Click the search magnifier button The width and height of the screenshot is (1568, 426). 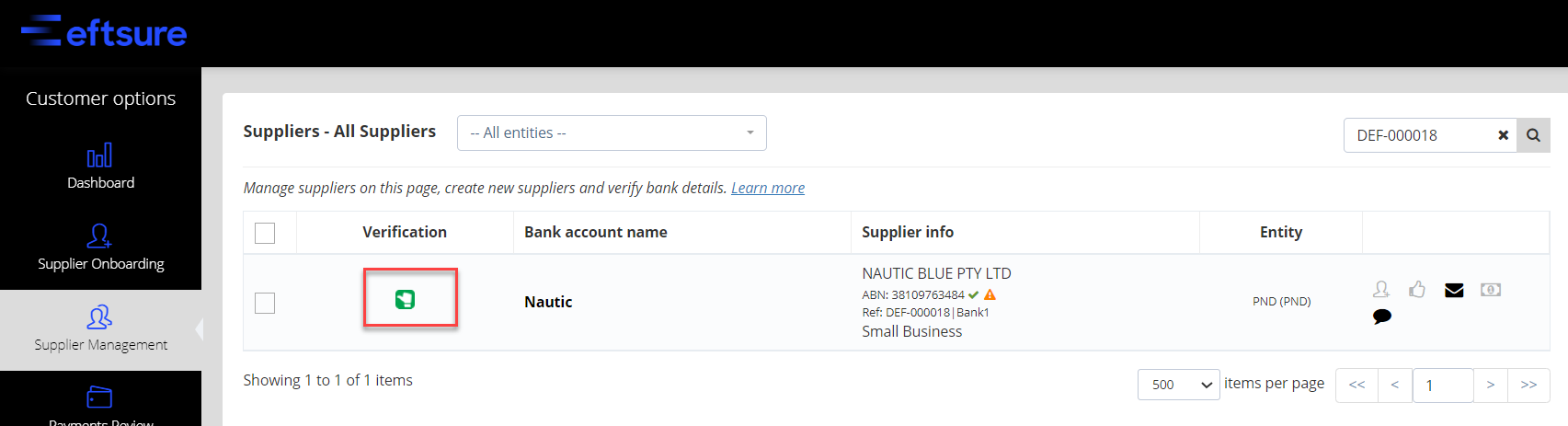[x=1533, y=135]
